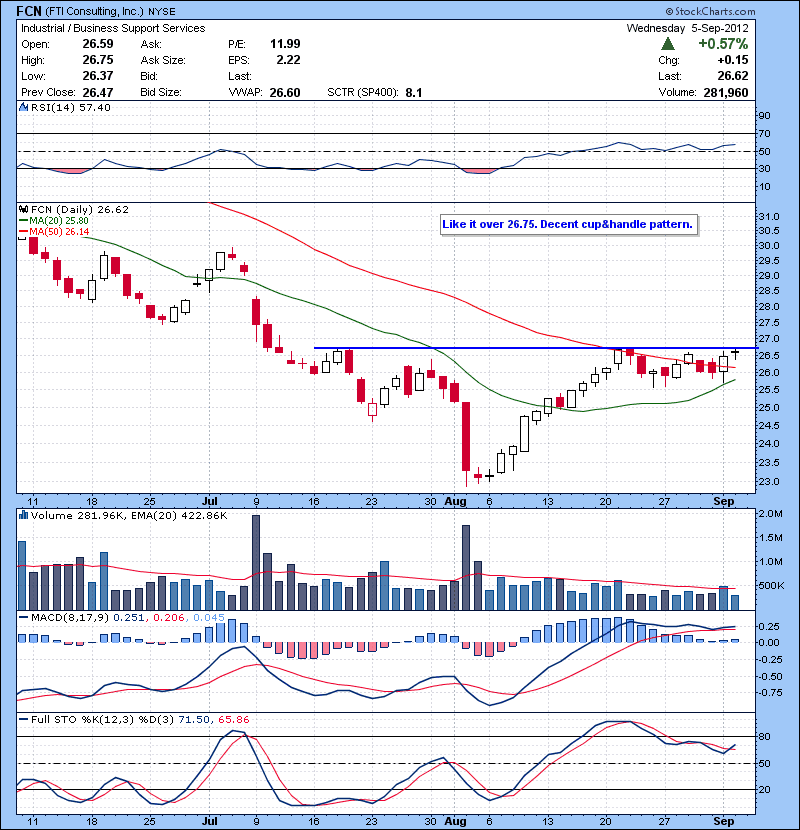Image resolution: width=800 pixels, height=830 pixels.
Task: Click the volume bars icon beside Volume label
Action: point(23,515)
